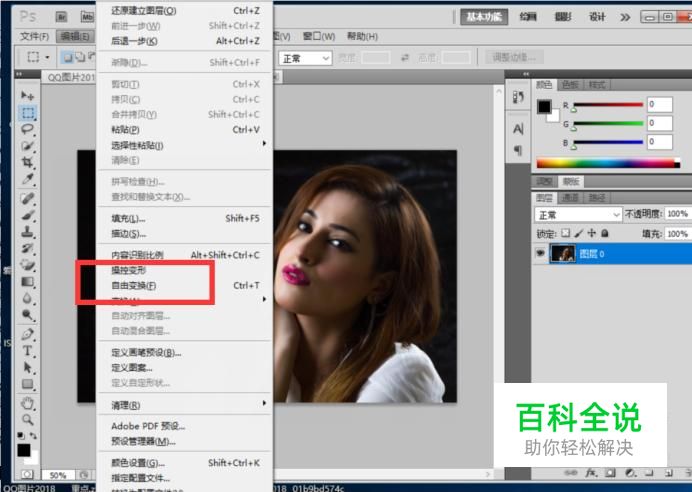Select the Clone Stamp tool
This screenshot has width=692, height=492.
click(x=27, y=232)
